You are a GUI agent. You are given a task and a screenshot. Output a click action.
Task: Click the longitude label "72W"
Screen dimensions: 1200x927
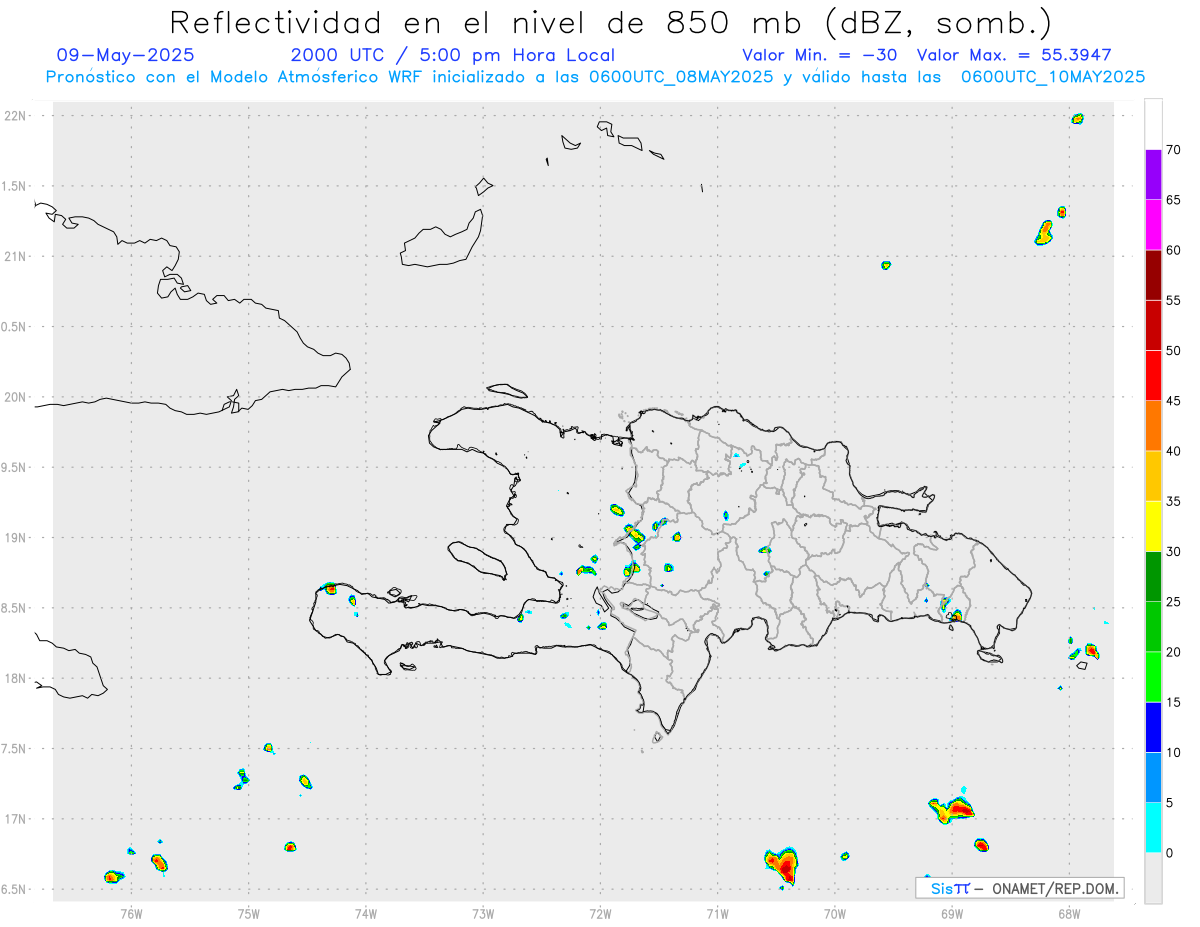click(600, 913)
